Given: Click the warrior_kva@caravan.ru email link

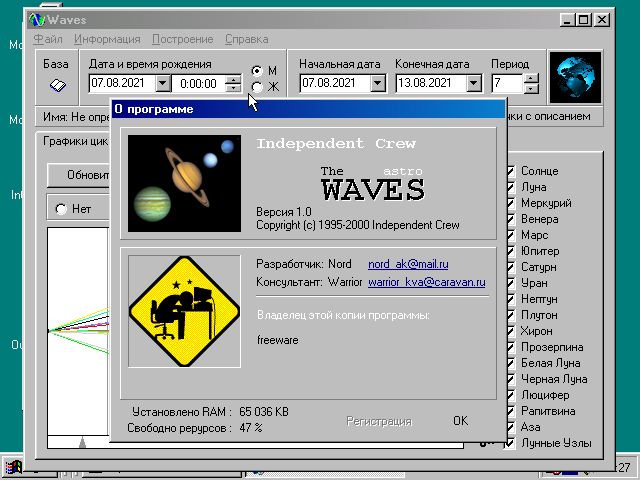Looking at the screenshot, I should [426, 283].
